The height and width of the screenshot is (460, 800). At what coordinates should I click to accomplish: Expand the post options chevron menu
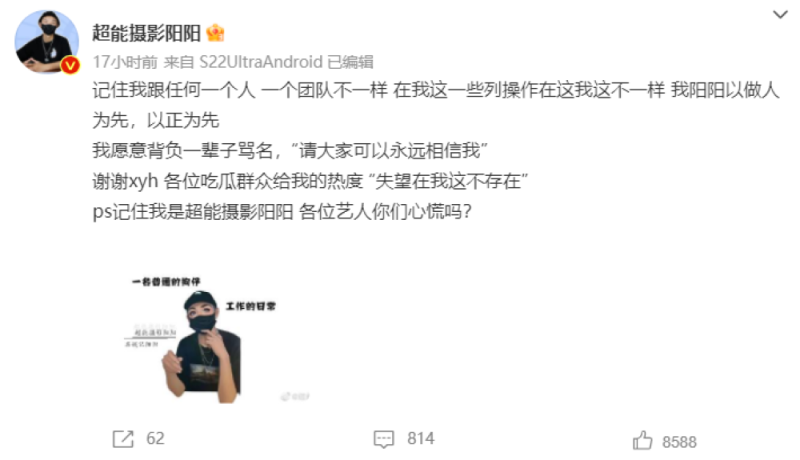pyautogui.click(x=780, y=14)
